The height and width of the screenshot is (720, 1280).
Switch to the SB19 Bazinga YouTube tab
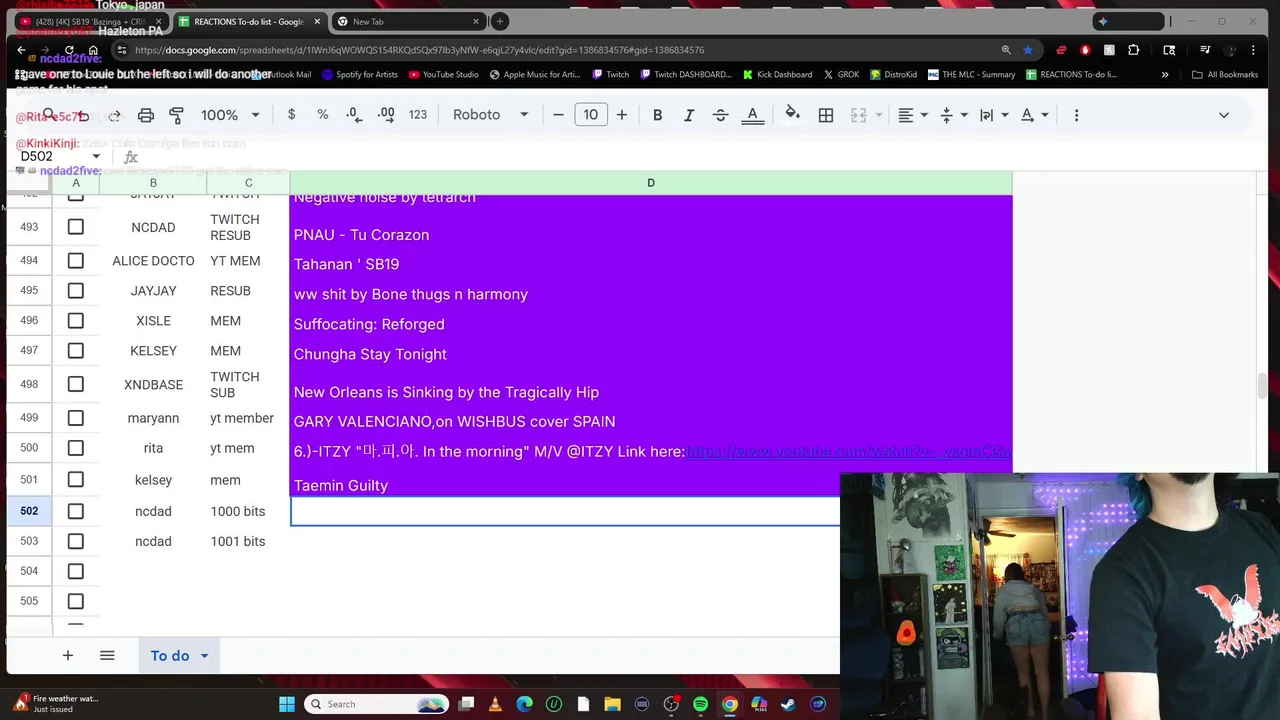tap(91, 21)
